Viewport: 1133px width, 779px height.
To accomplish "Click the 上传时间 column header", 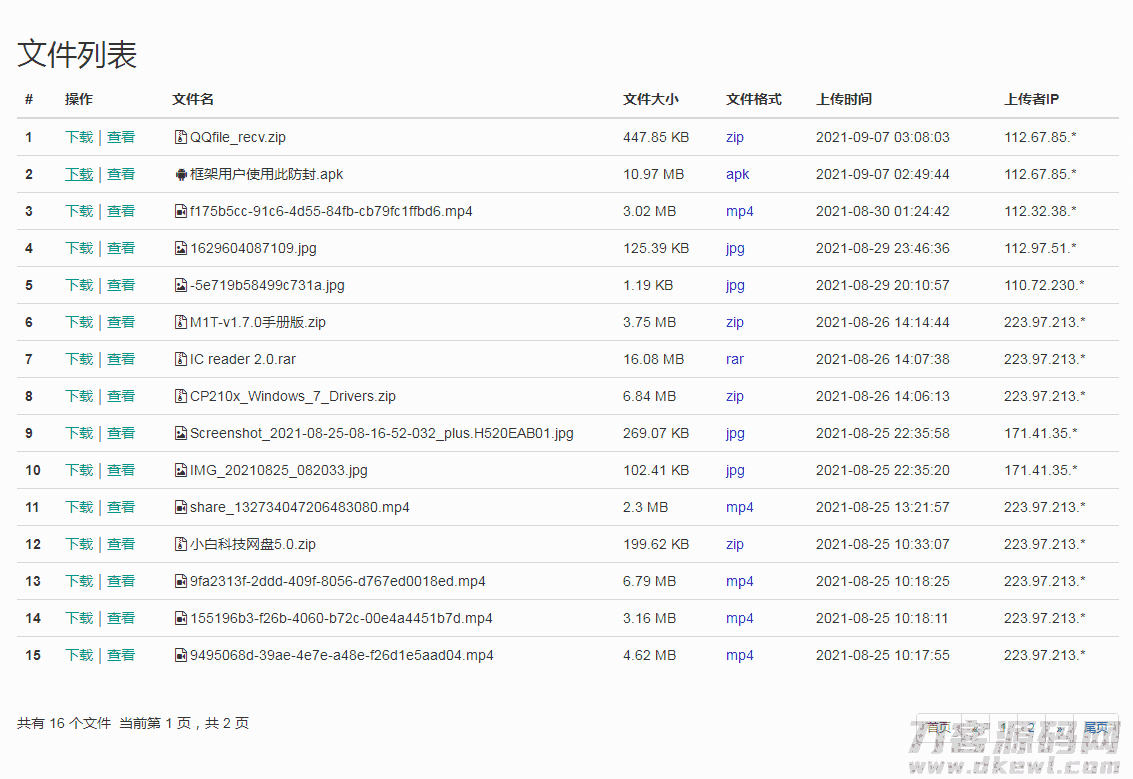I will 843,99.
